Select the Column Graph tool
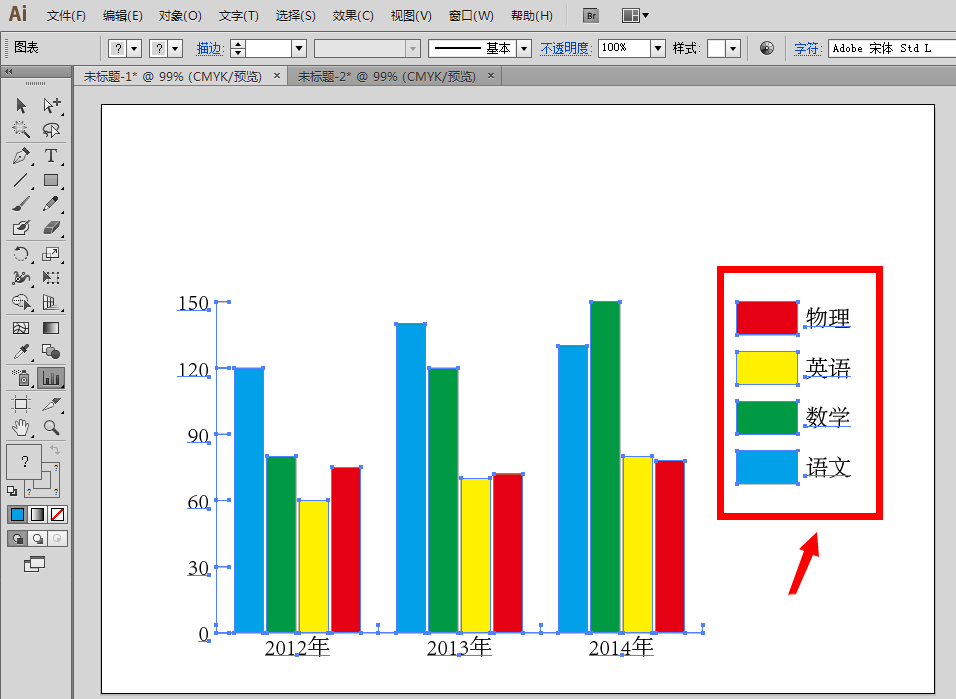The image size is (956, 699). [51, 378]
